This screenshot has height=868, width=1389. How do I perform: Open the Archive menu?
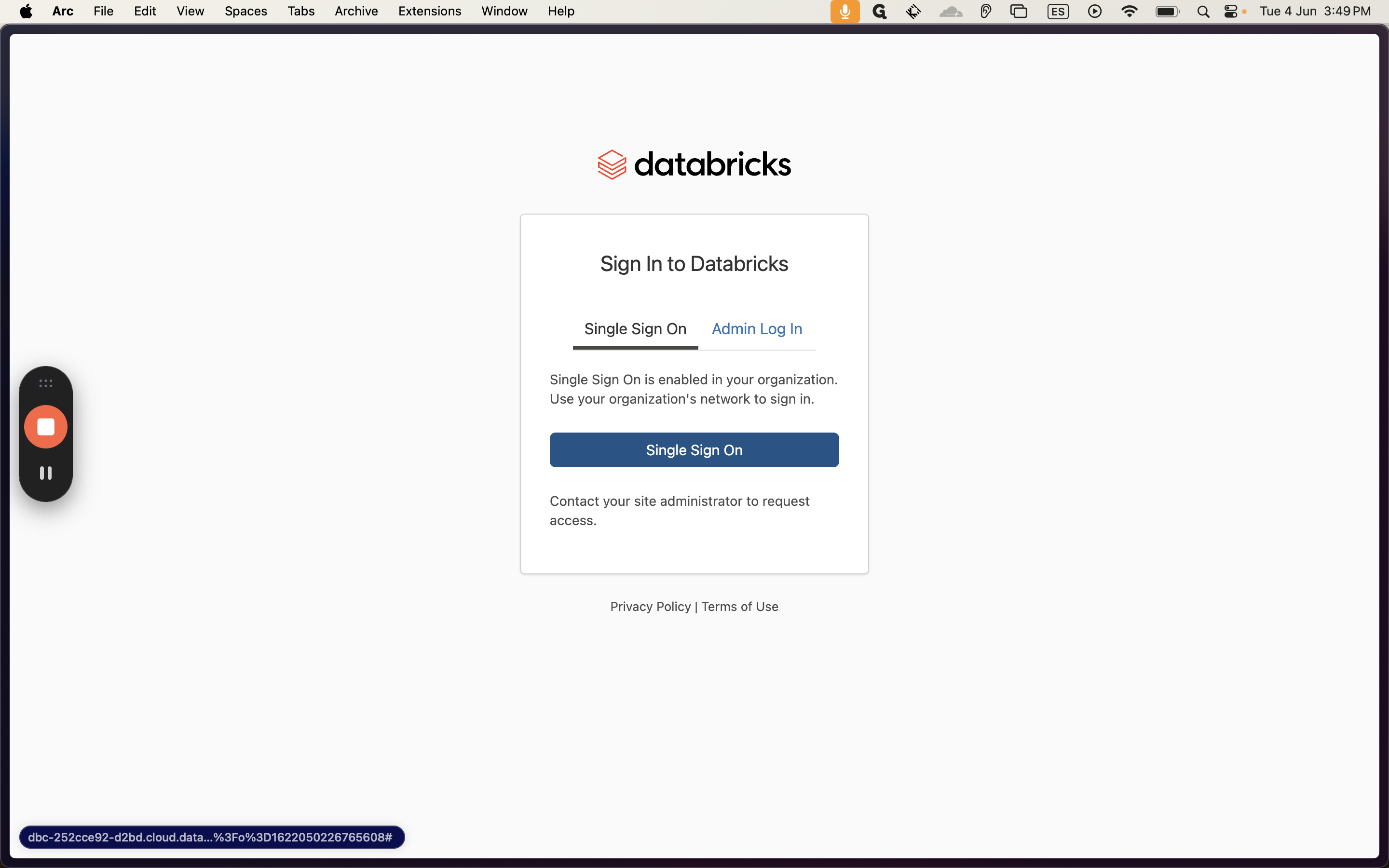356,11
